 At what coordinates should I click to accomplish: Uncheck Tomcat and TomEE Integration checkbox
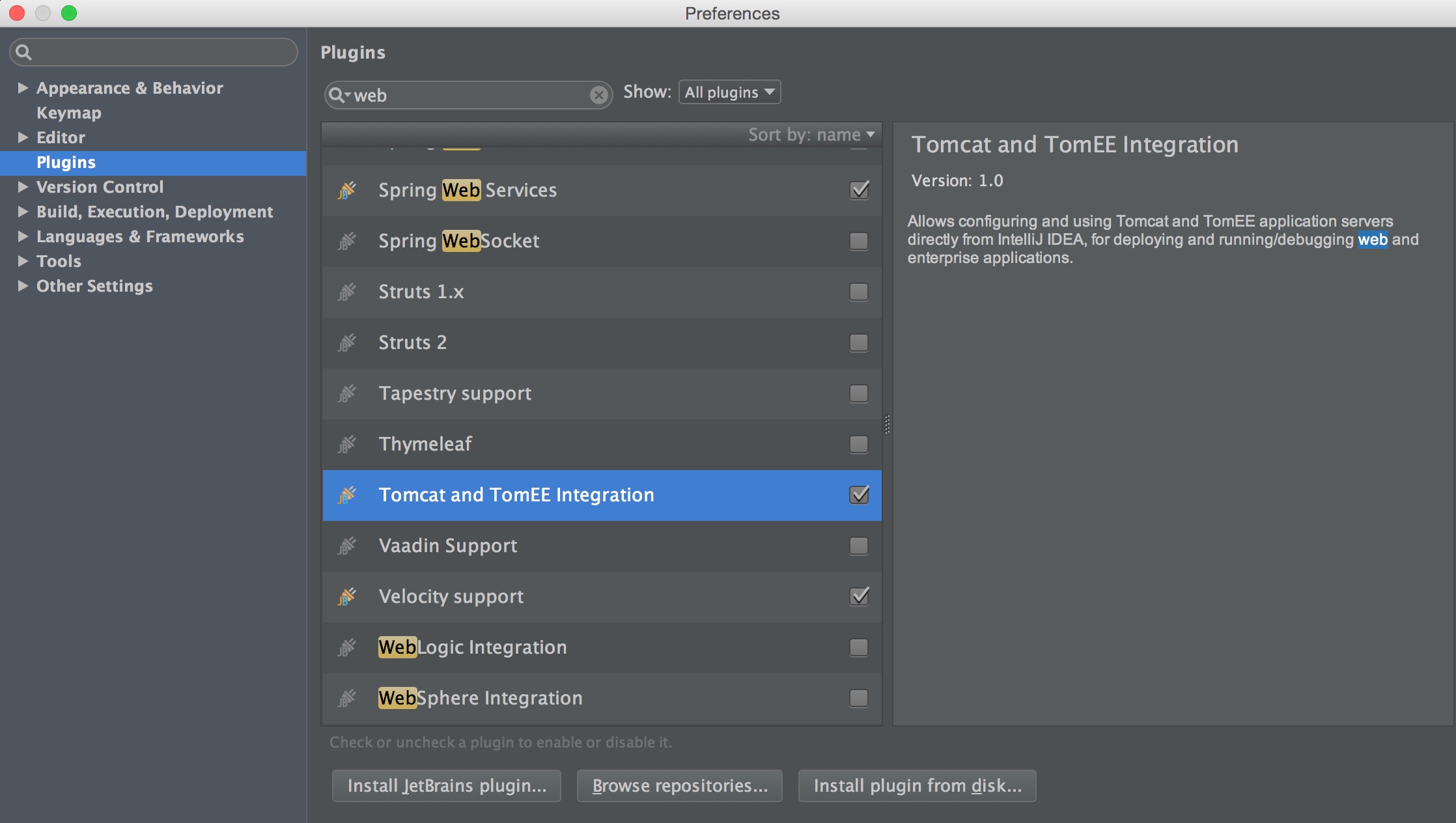(859, 495)
